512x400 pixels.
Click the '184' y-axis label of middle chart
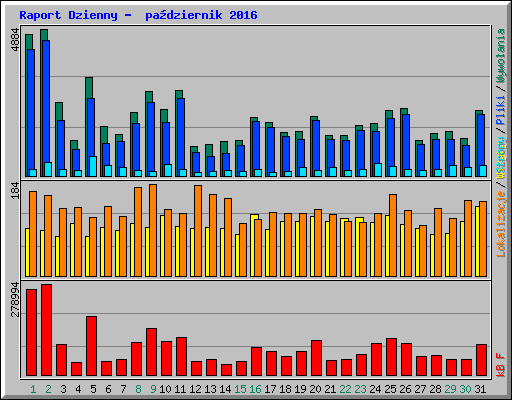tap(15, 191)
